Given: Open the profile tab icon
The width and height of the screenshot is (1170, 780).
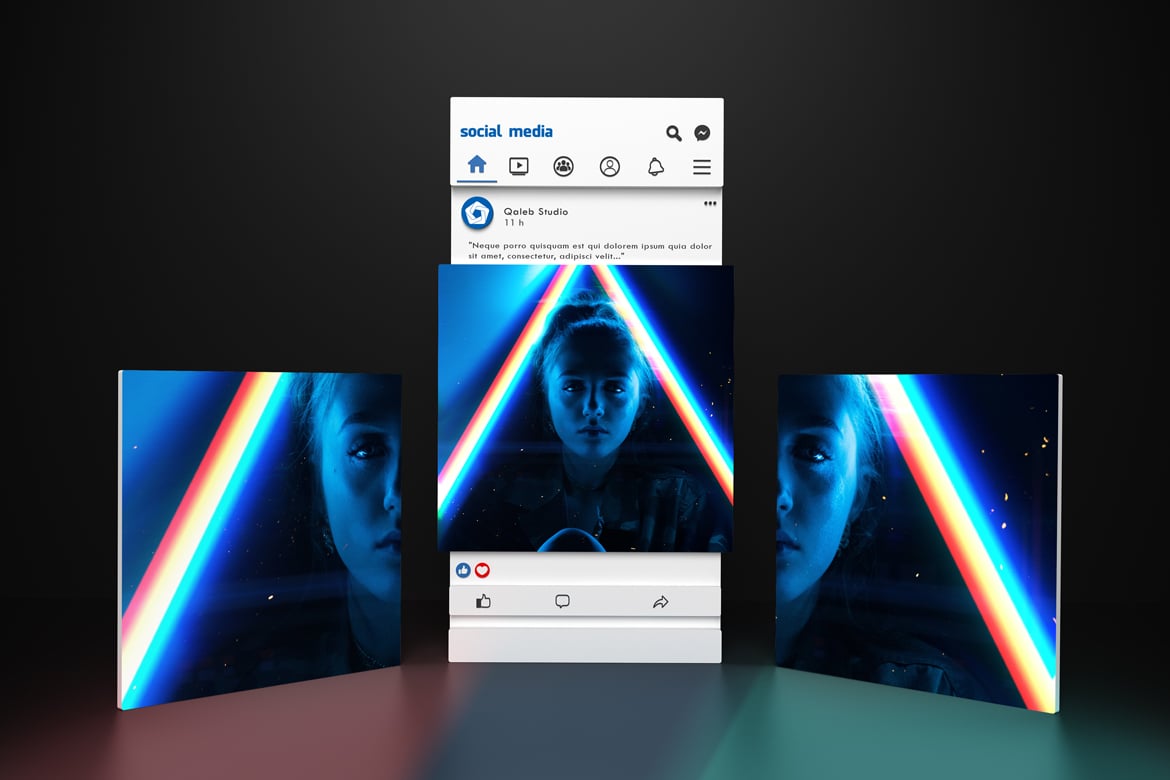Looking at the screenshot, I should click(x=610, y=166).
